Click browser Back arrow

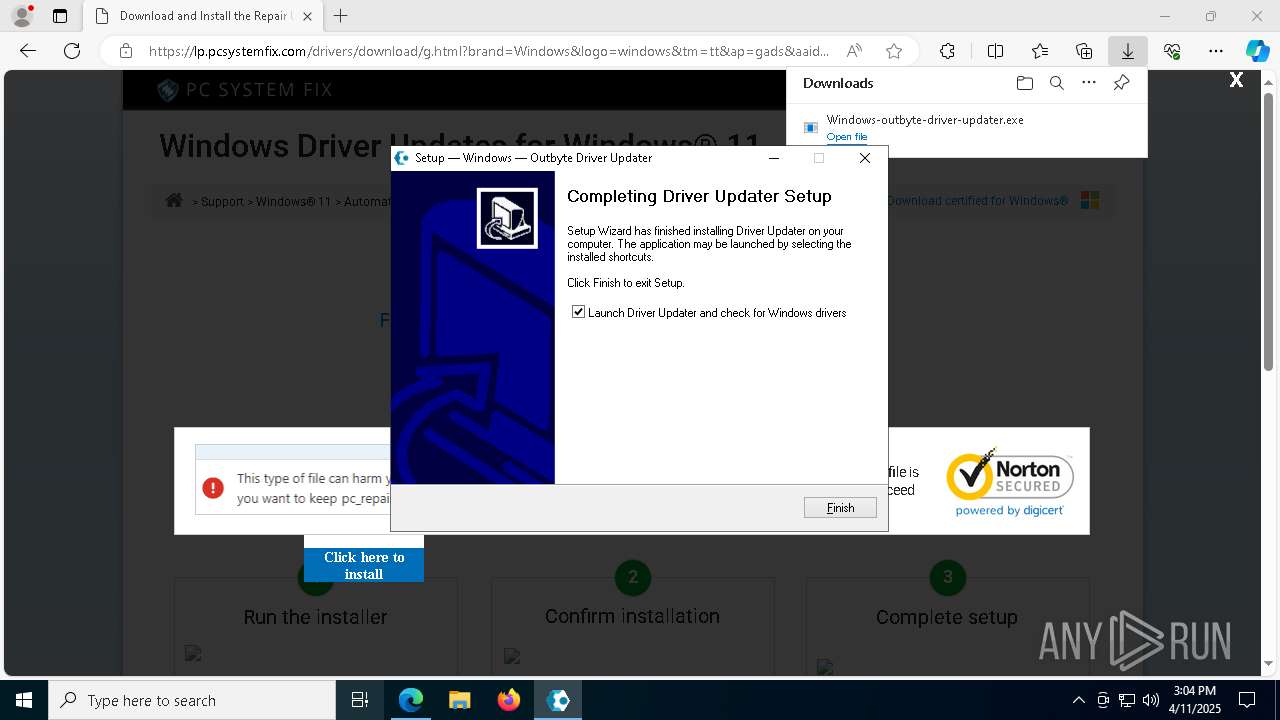[28, 51]
